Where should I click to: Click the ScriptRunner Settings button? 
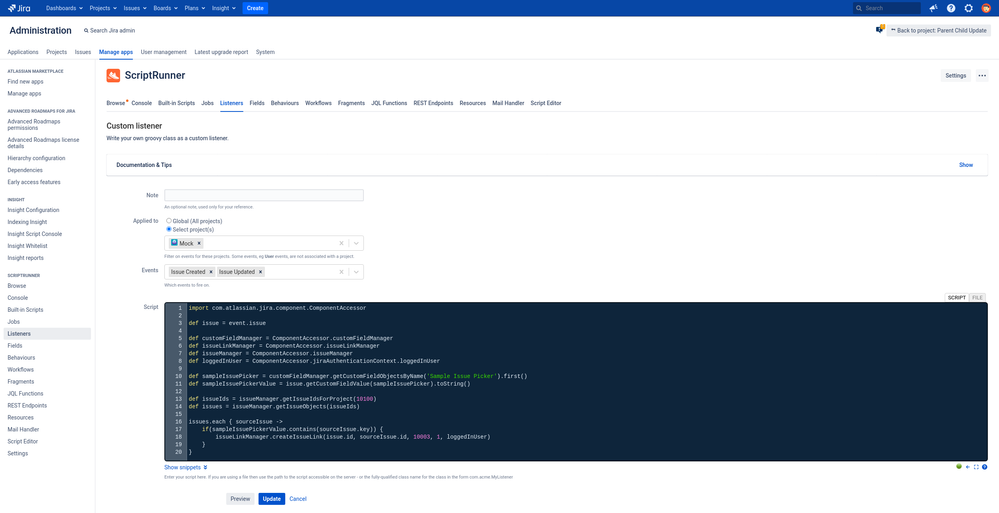[x=956, y=76]
